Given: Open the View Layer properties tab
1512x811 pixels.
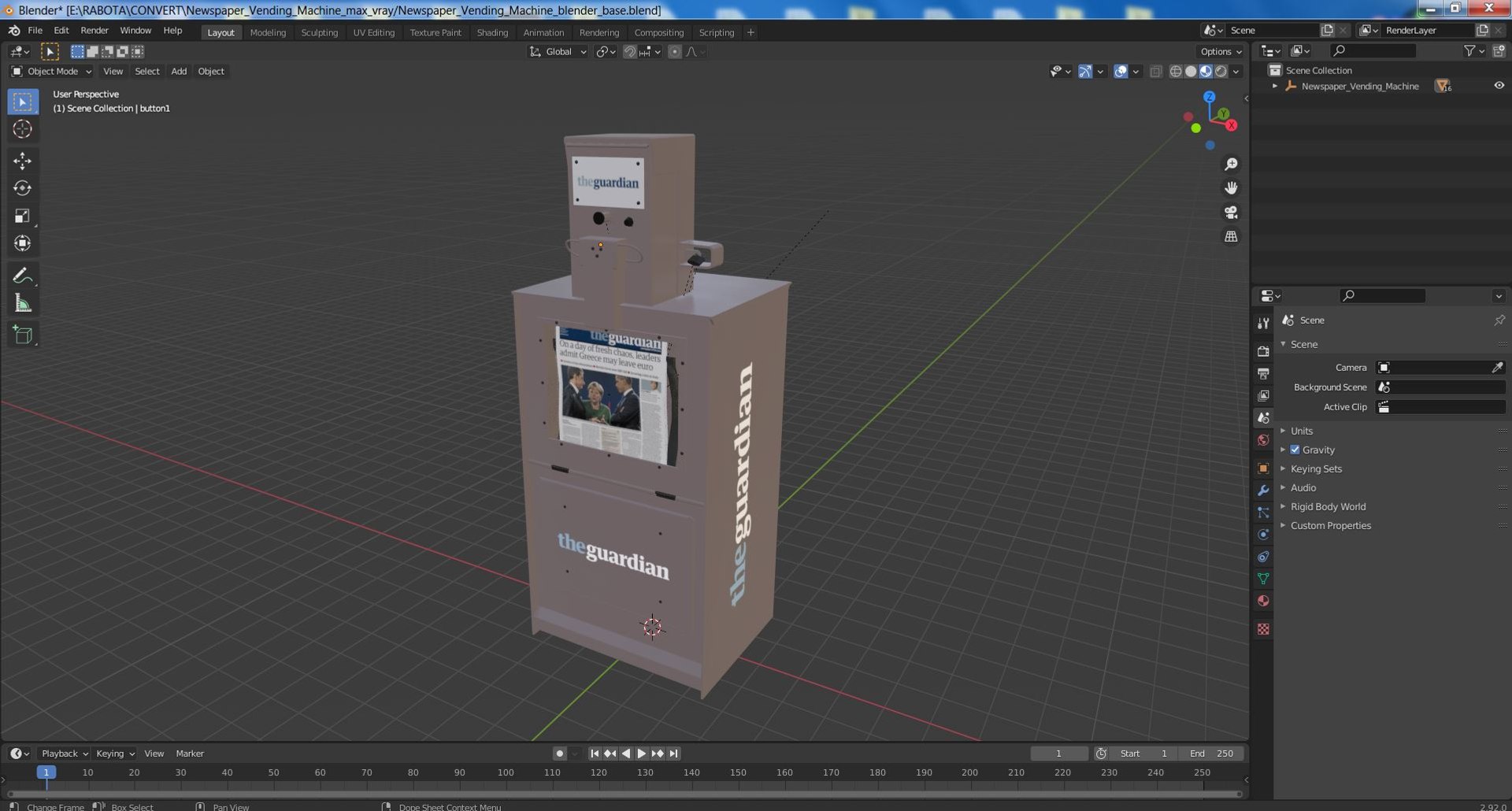Looking at the screenshot, I should 1263,395.
